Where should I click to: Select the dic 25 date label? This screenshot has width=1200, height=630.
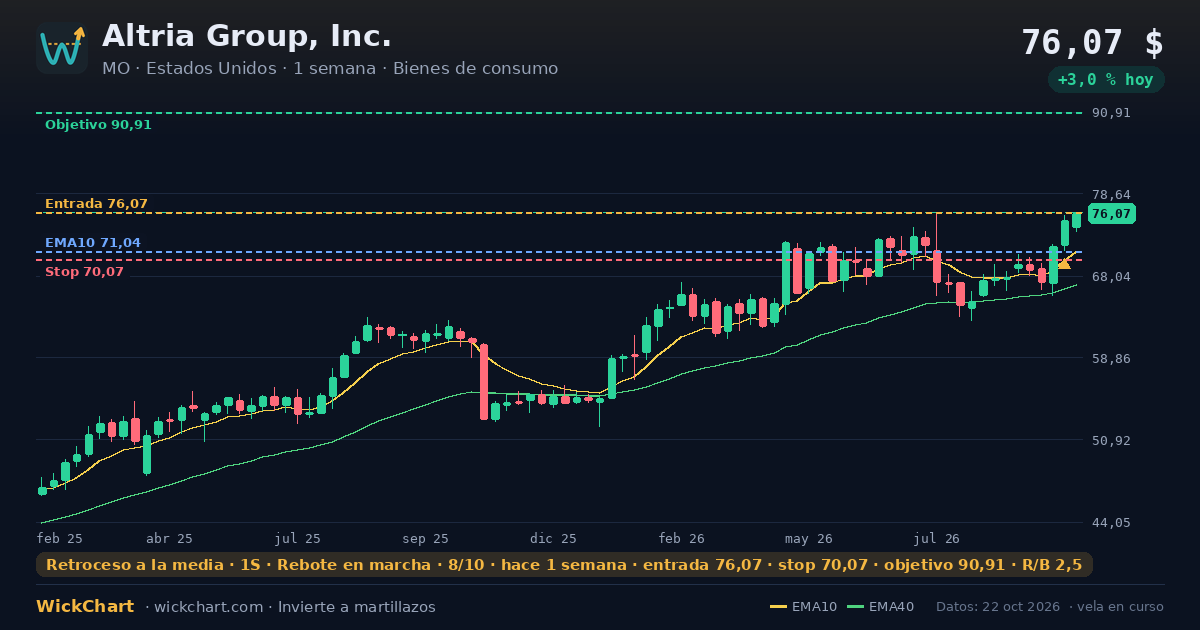point(554,539)
